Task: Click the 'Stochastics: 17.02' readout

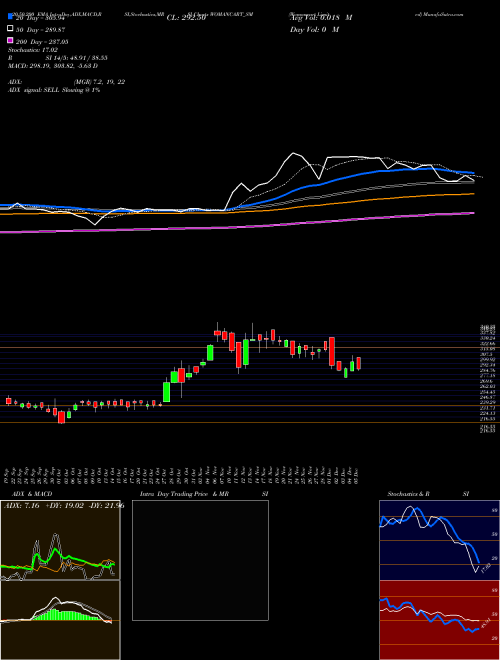Action: click(x=33, y=50)
